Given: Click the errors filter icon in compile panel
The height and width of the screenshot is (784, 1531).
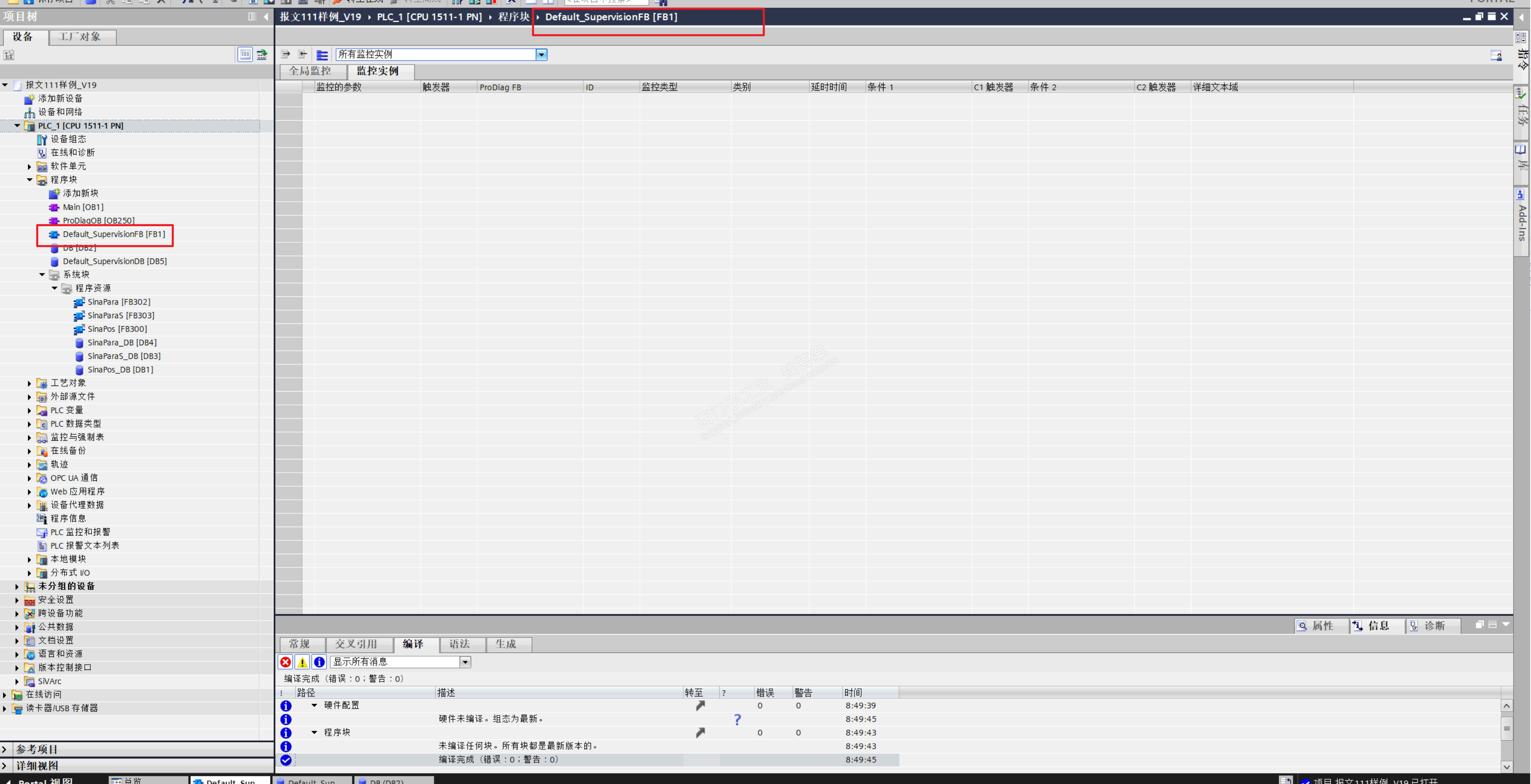Looking at the screenshot, I should (x=285, y=662).
